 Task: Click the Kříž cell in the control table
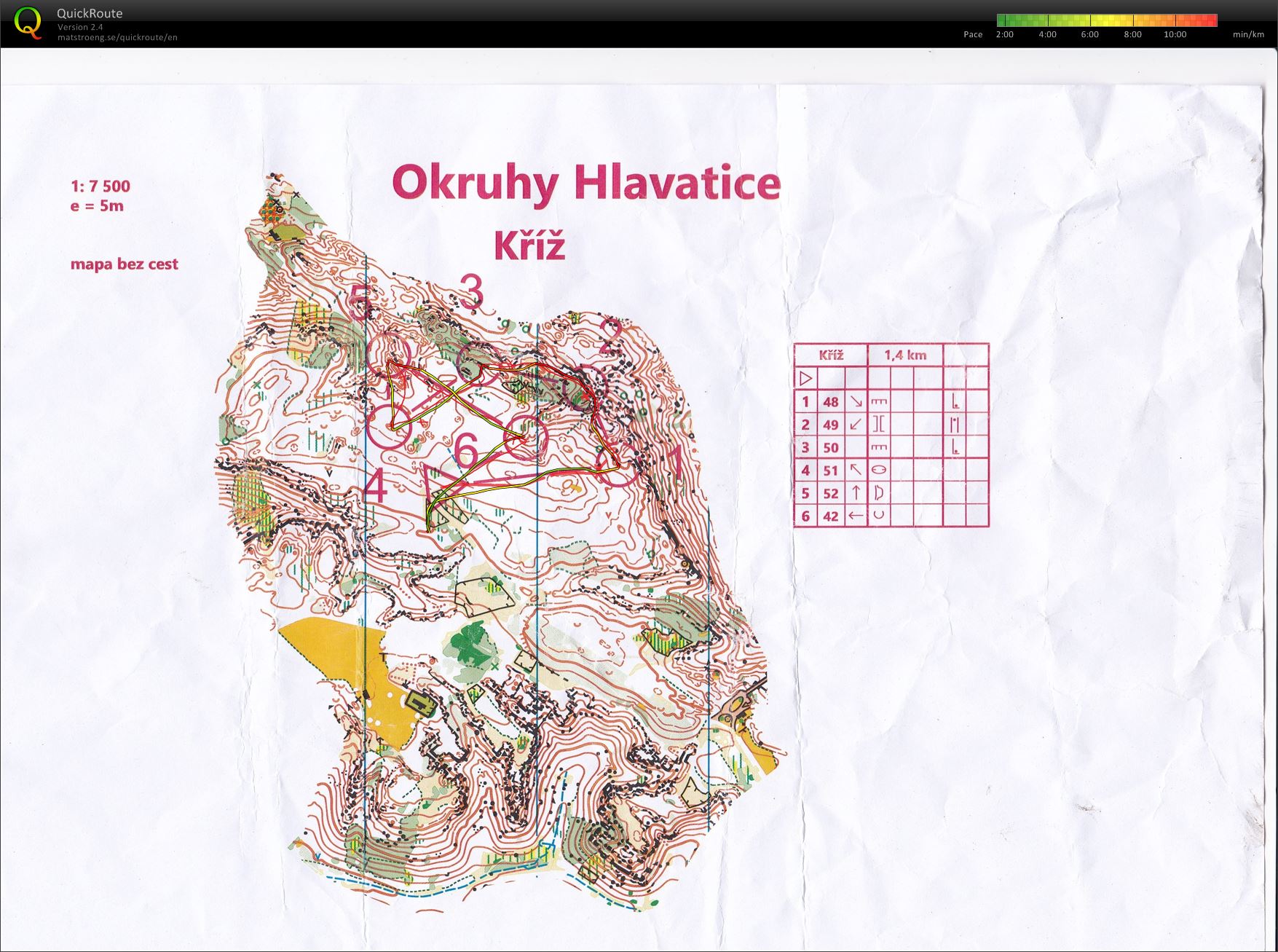point(831,355)
